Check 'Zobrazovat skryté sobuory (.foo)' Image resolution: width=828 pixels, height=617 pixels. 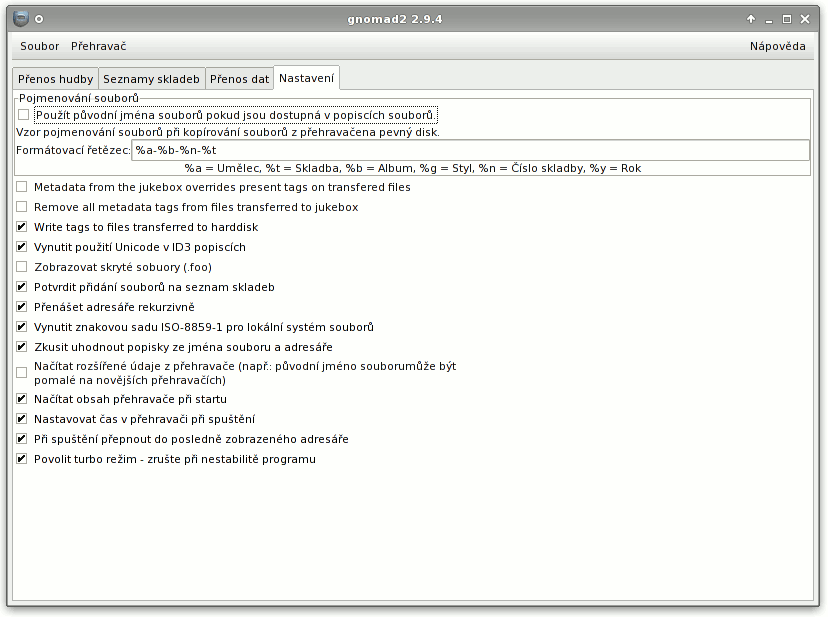[x=22, y=267]
